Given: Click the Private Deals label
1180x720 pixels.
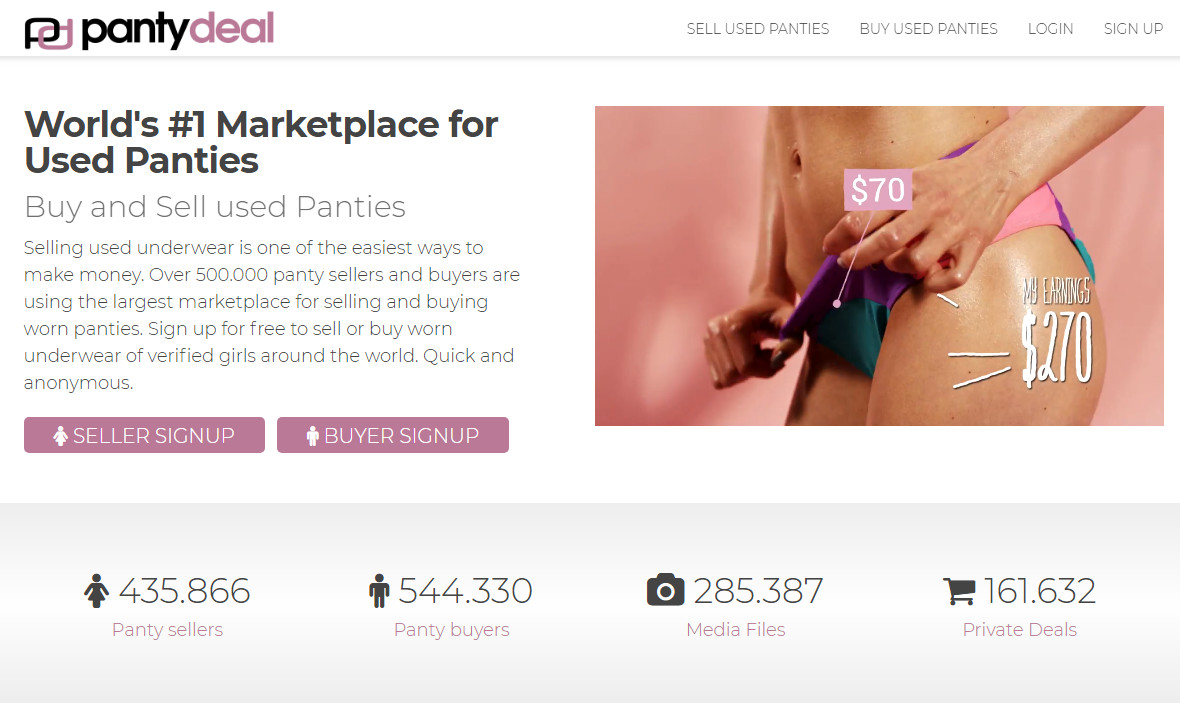Looking at the screenshot, I should tap(1019, 630).
